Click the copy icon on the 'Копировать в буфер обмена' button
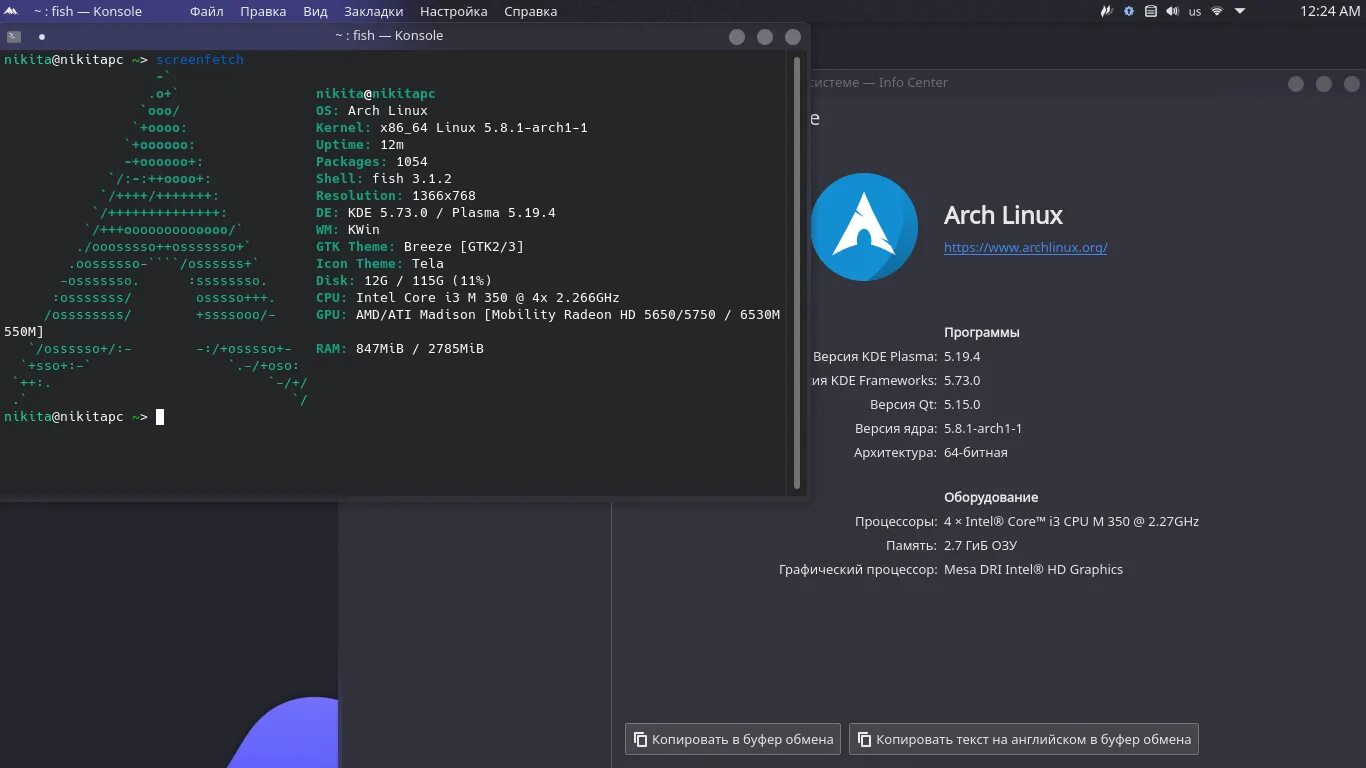The width and height of the screenshot is (1366, 768). click(x=640, y=740)
